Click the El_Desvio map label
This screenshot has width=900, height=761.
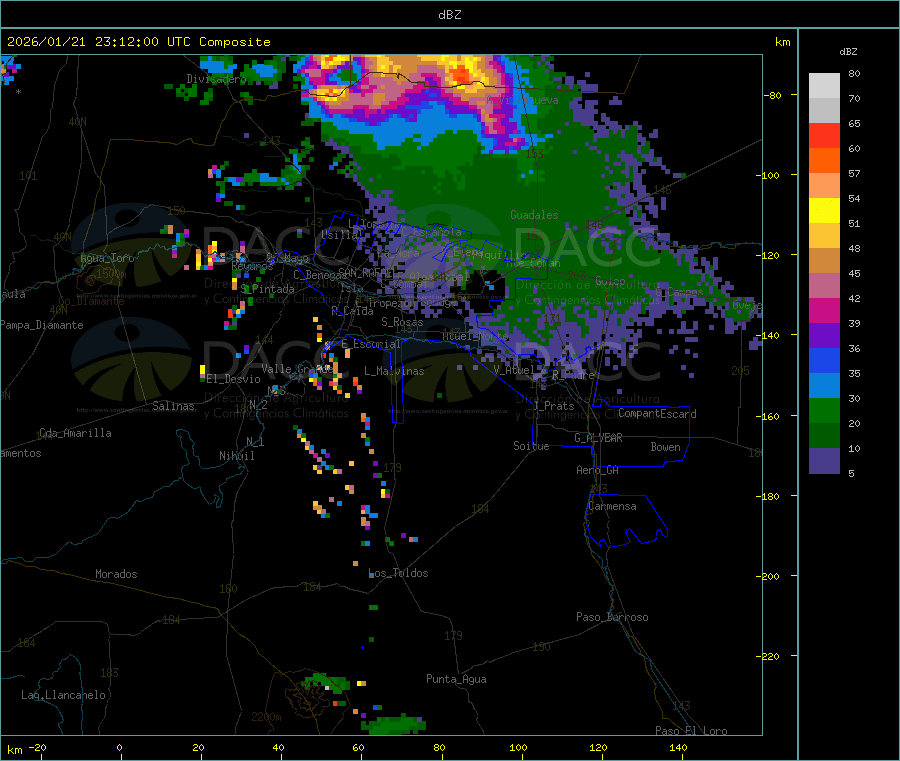233,379
